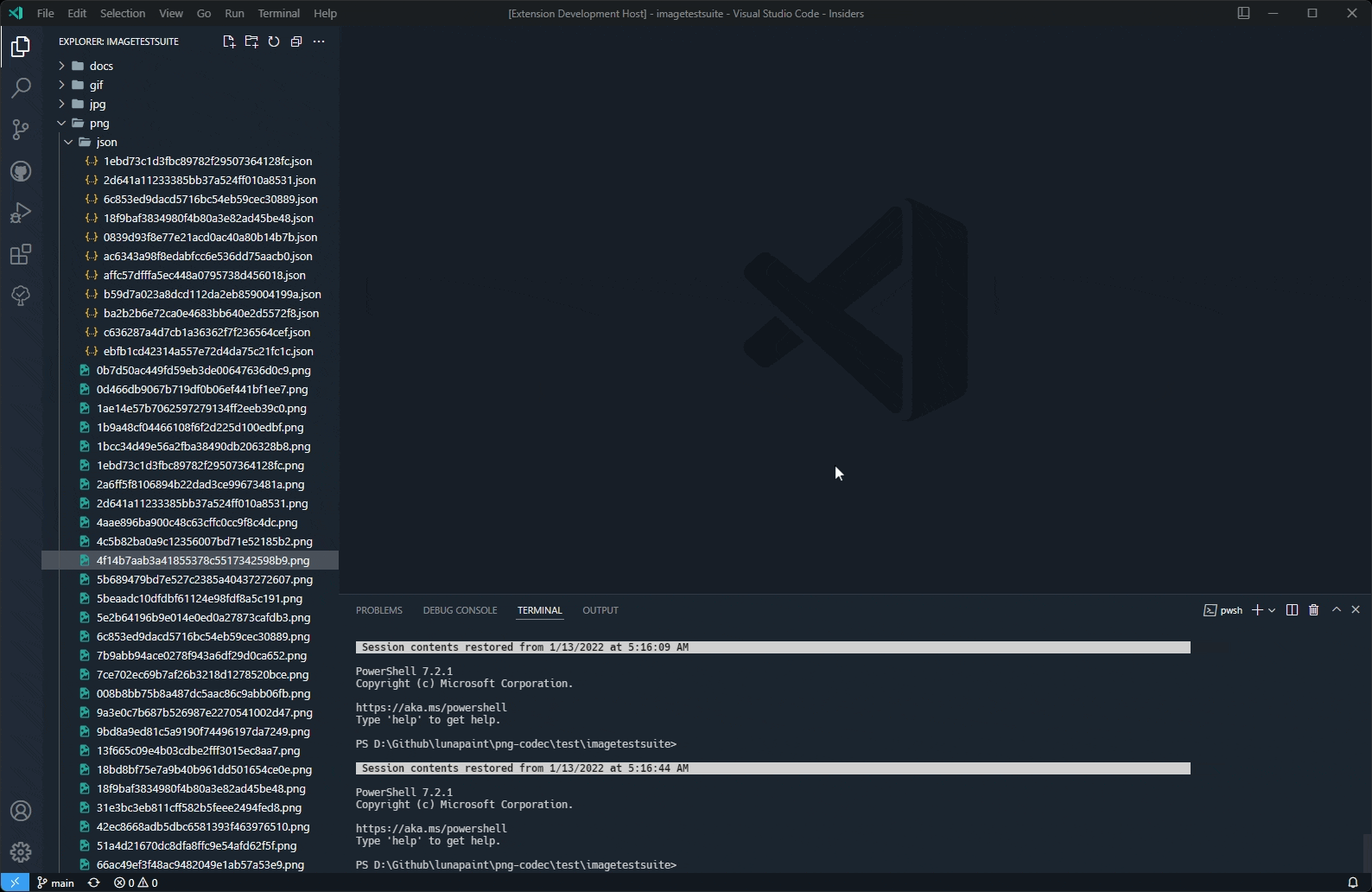Open the remote window indicator

pyautogui.click(x=15, y=882)
